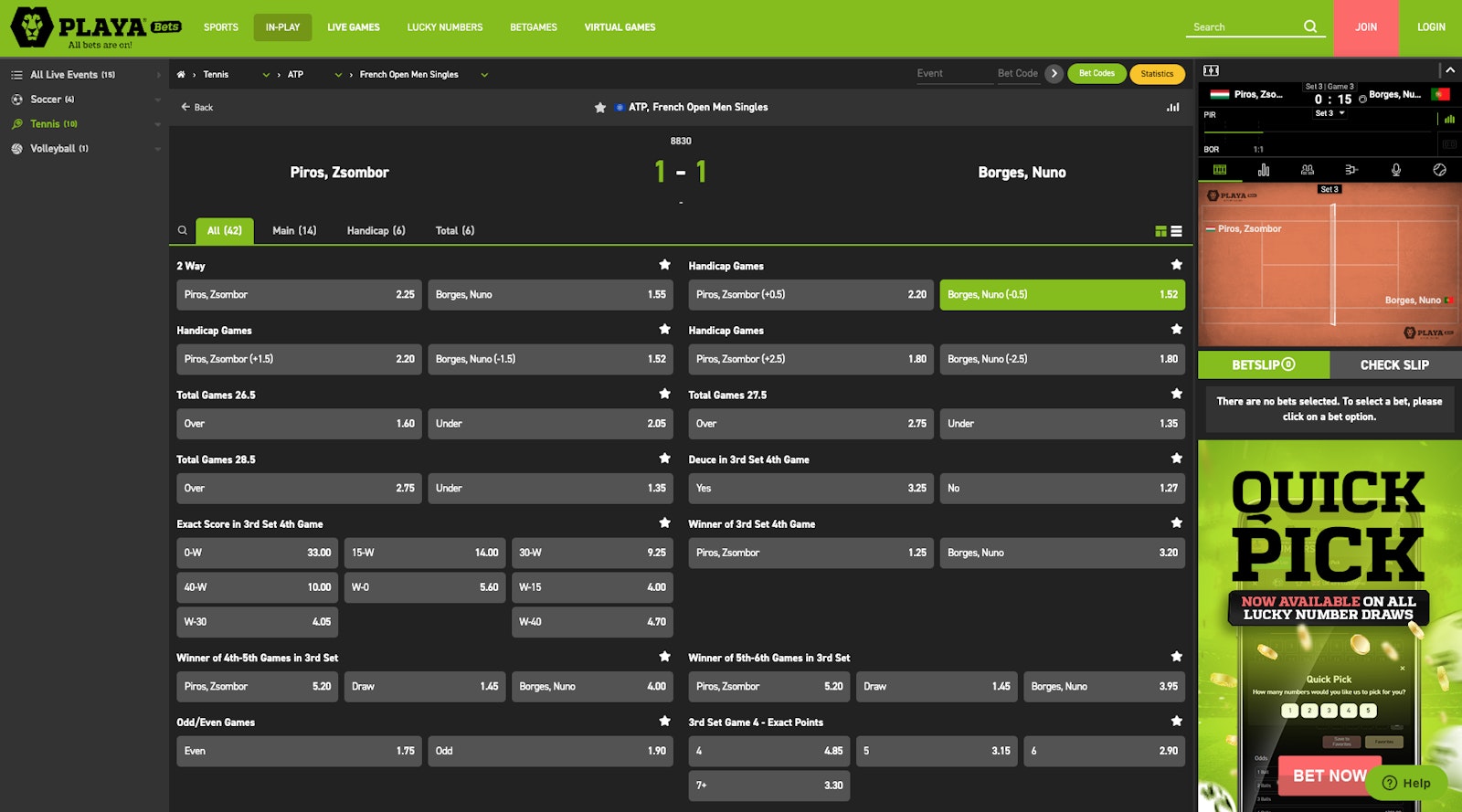Open LUCKY NUMBERS menu
Screen dimensions: 1462x812
445,27
